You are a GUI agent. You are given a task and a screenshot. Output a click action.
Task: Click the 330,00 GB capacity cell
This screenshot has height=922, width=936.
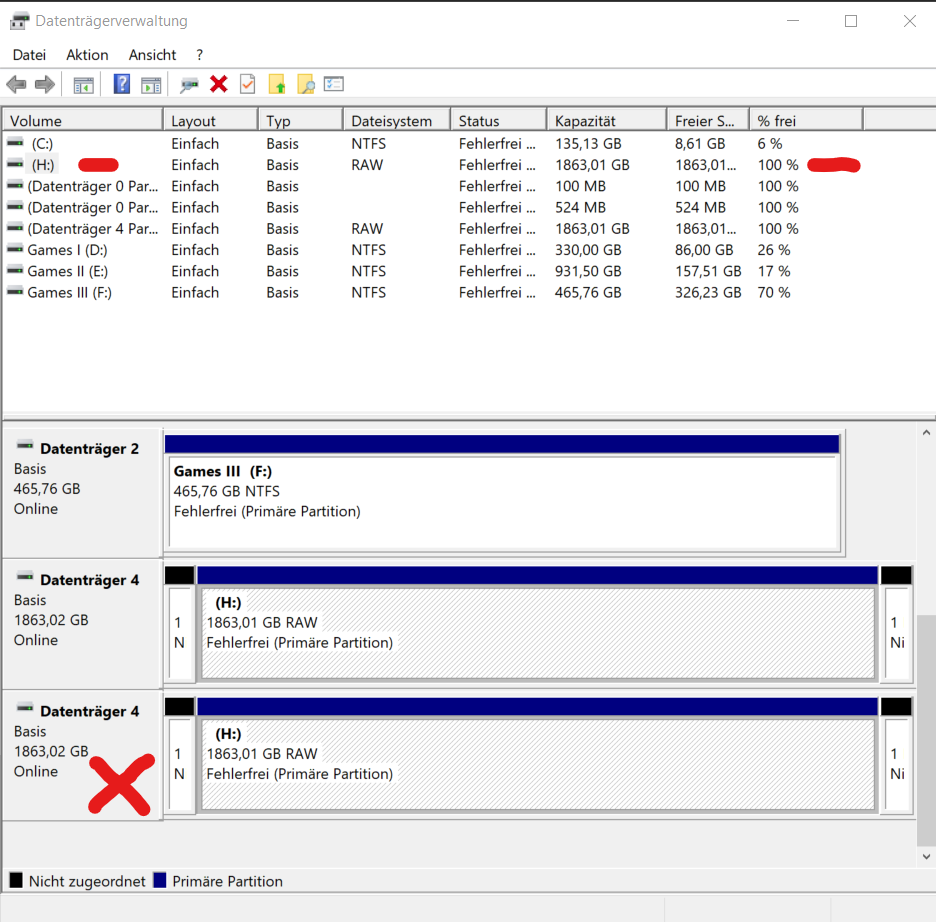[x=588, y=250]
